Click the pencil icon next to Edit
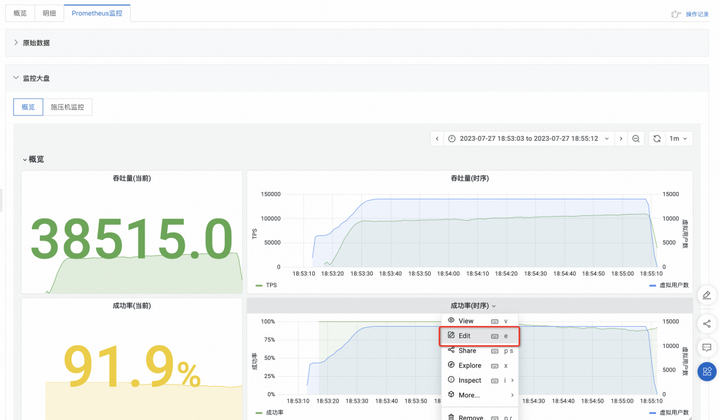 point(451,335)
